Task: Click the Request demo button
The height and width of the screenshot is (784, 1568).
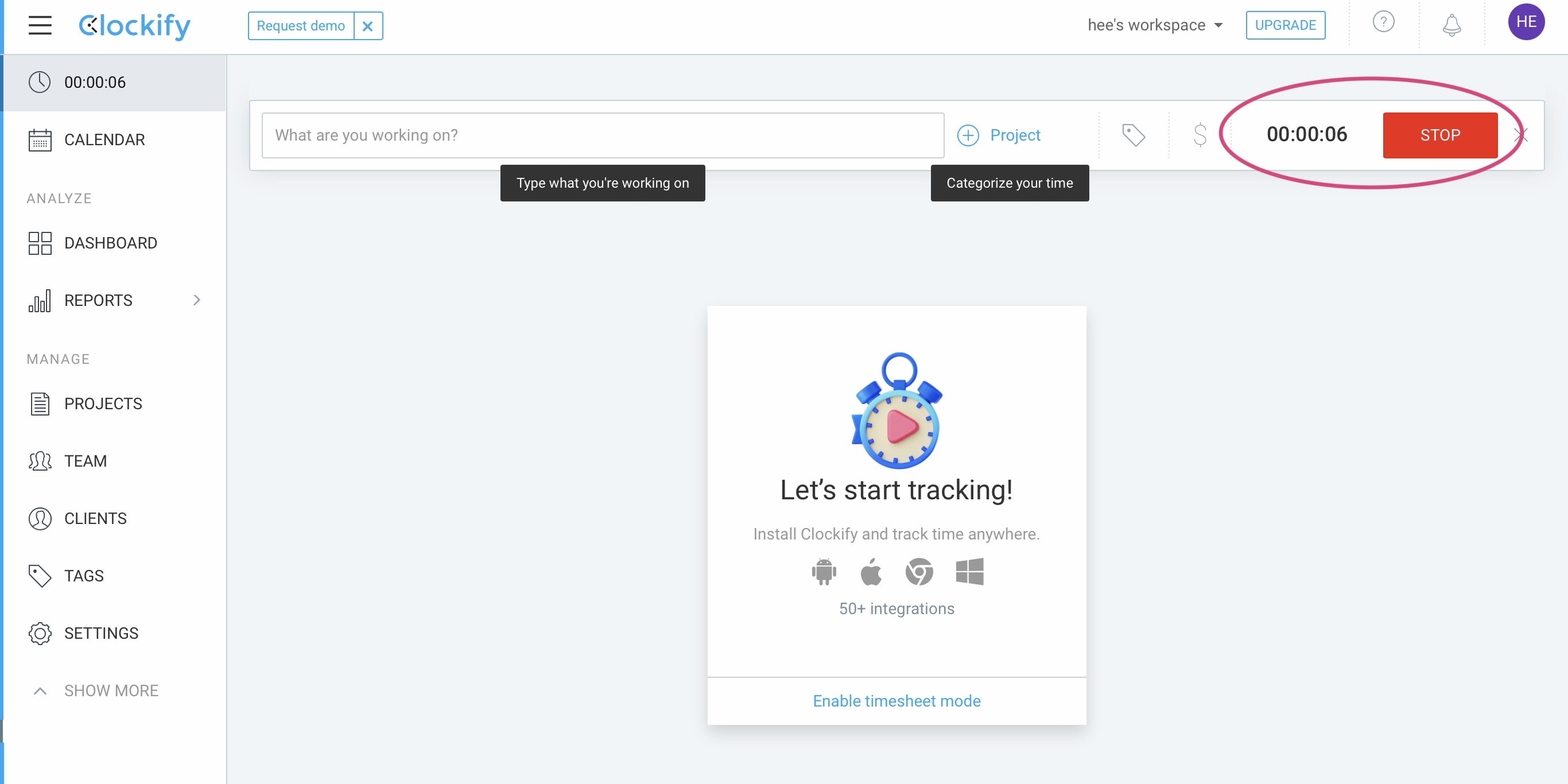Action: 301,26
